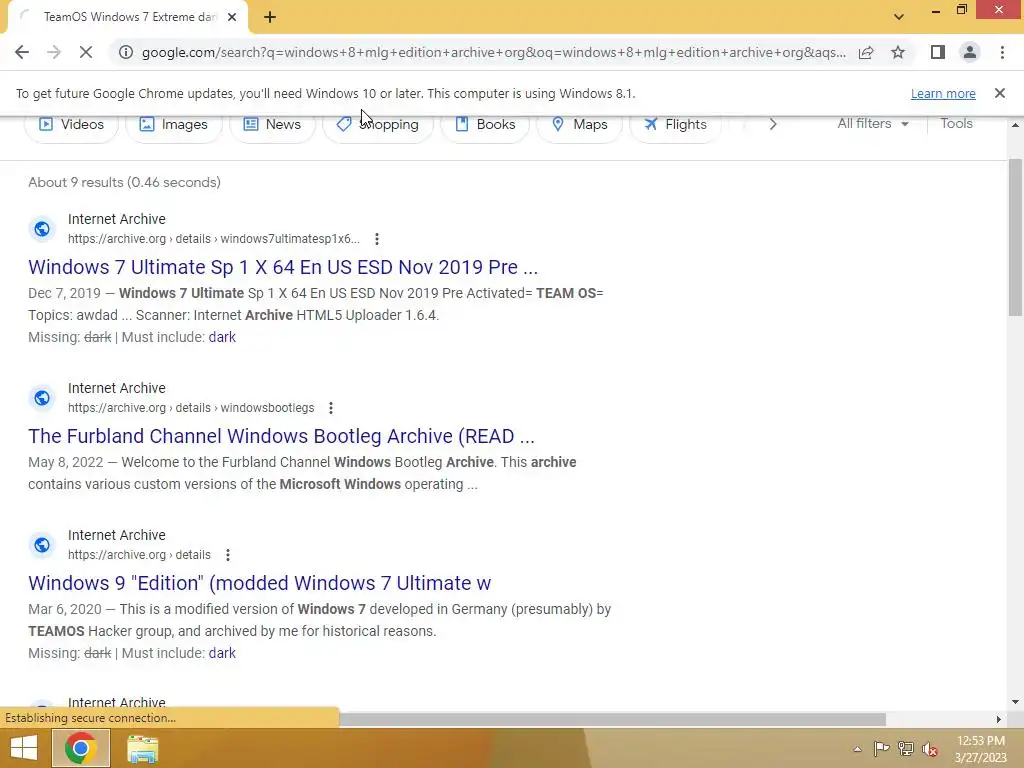The width and height of the screenshot is (1024, 768).
Task: Show hidden system tray icons
Action: pyautogui.click(x=857, y=749)
